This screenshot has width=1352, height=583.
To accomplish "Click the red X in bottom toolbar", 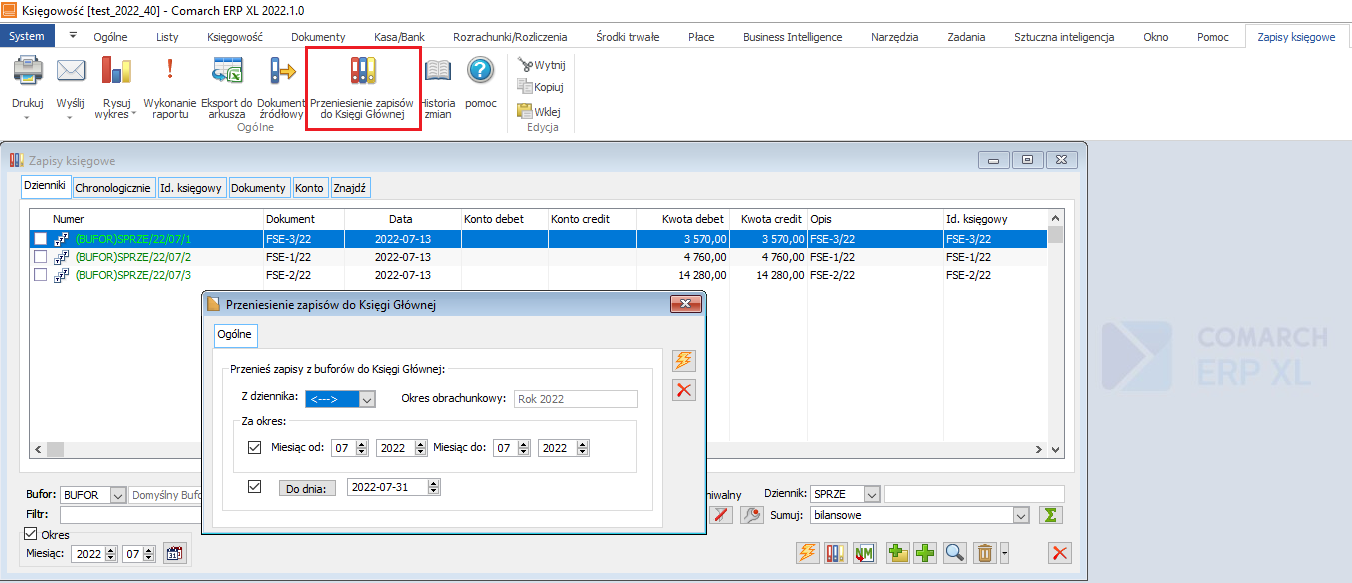I will point(1061,552).
